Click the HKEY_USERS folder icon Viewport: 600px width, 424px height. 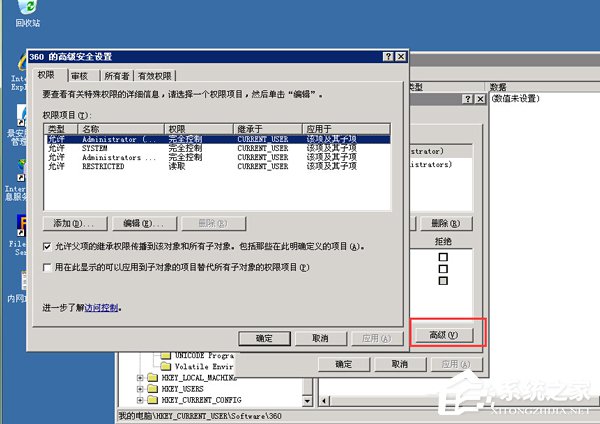coord(152,389)
